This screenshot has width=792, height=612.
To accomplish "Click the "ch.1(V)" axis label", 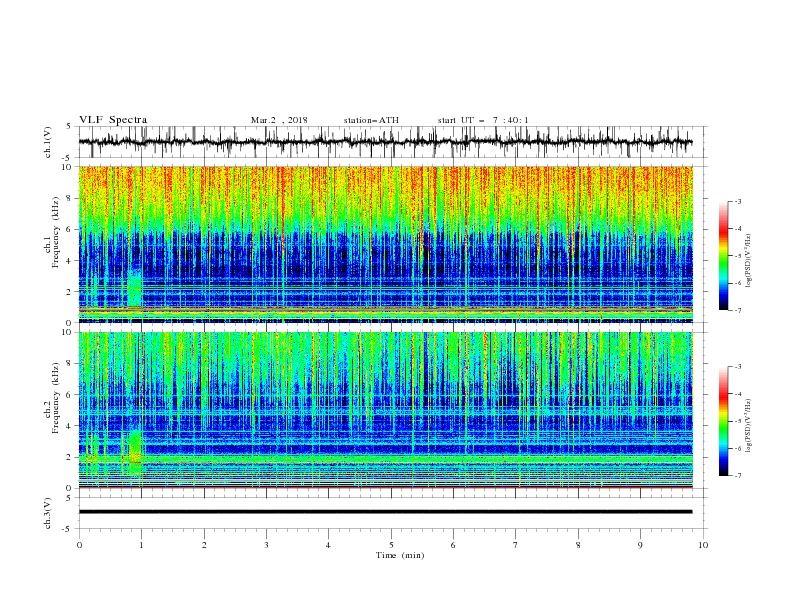I will 47,142.
